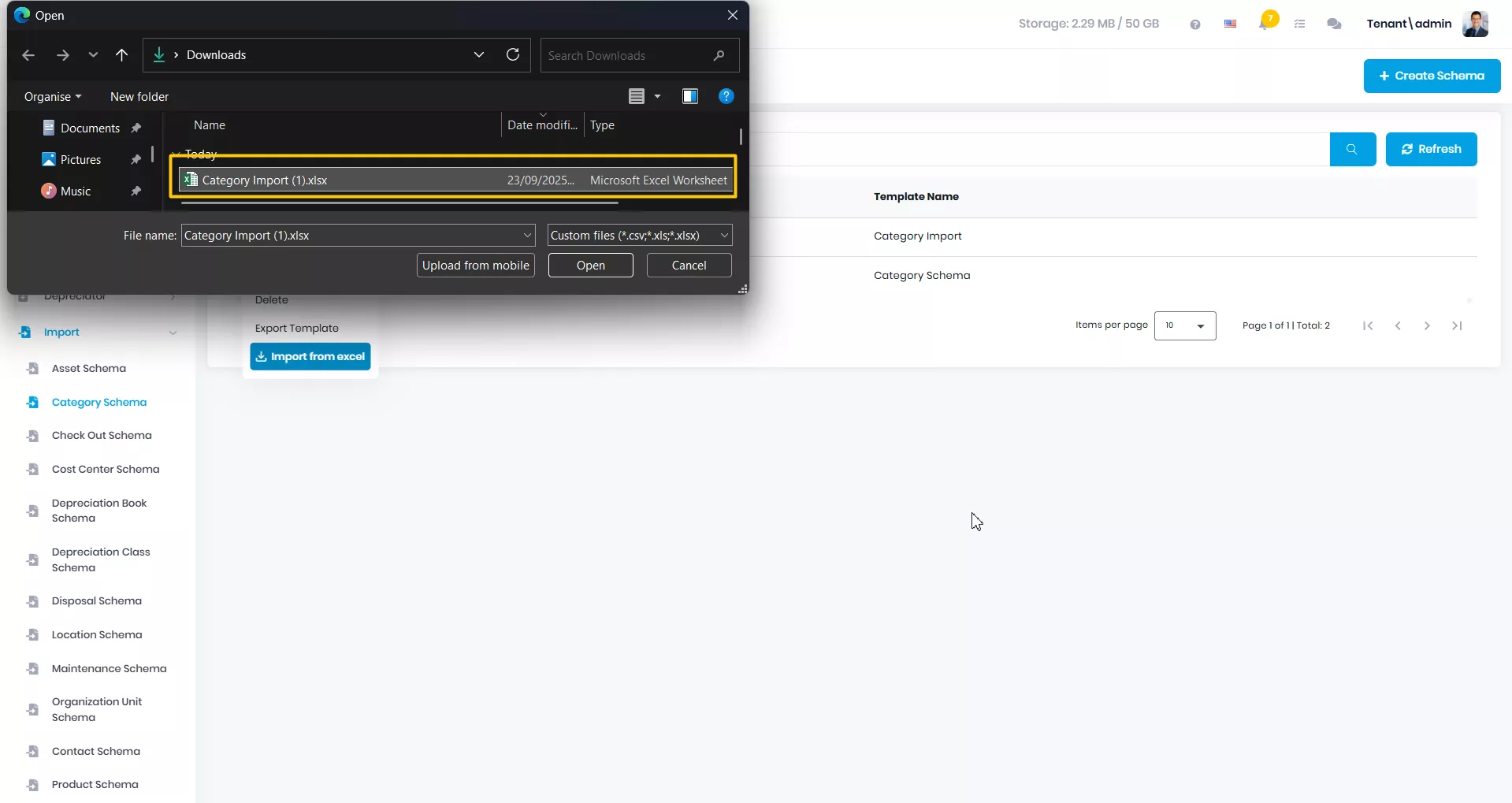This screenshot has width=1512, height=803.
Task: Select the Category Import template row
Action: tap(918, 236)
